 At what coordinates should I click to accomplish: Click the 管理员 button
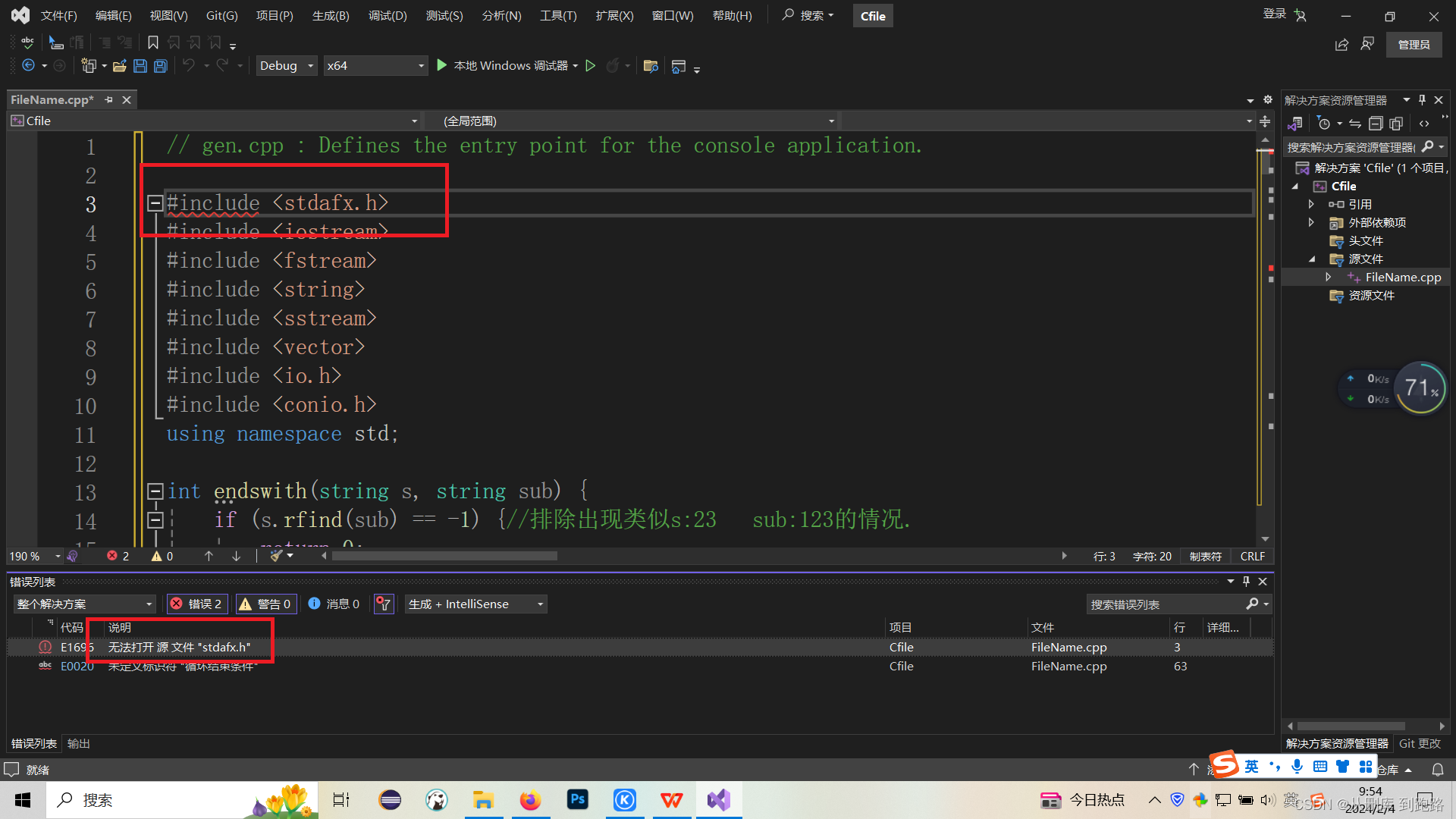[1414, 45]
